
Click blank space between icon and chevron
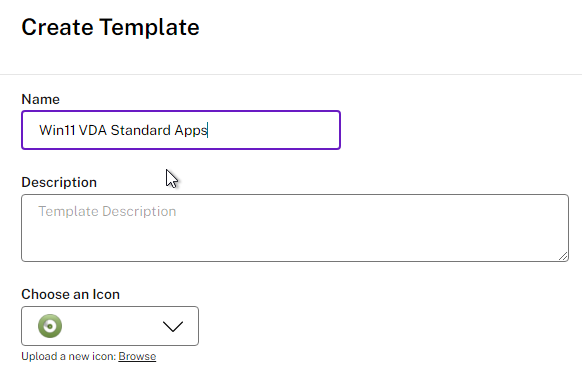click(111, 326)
